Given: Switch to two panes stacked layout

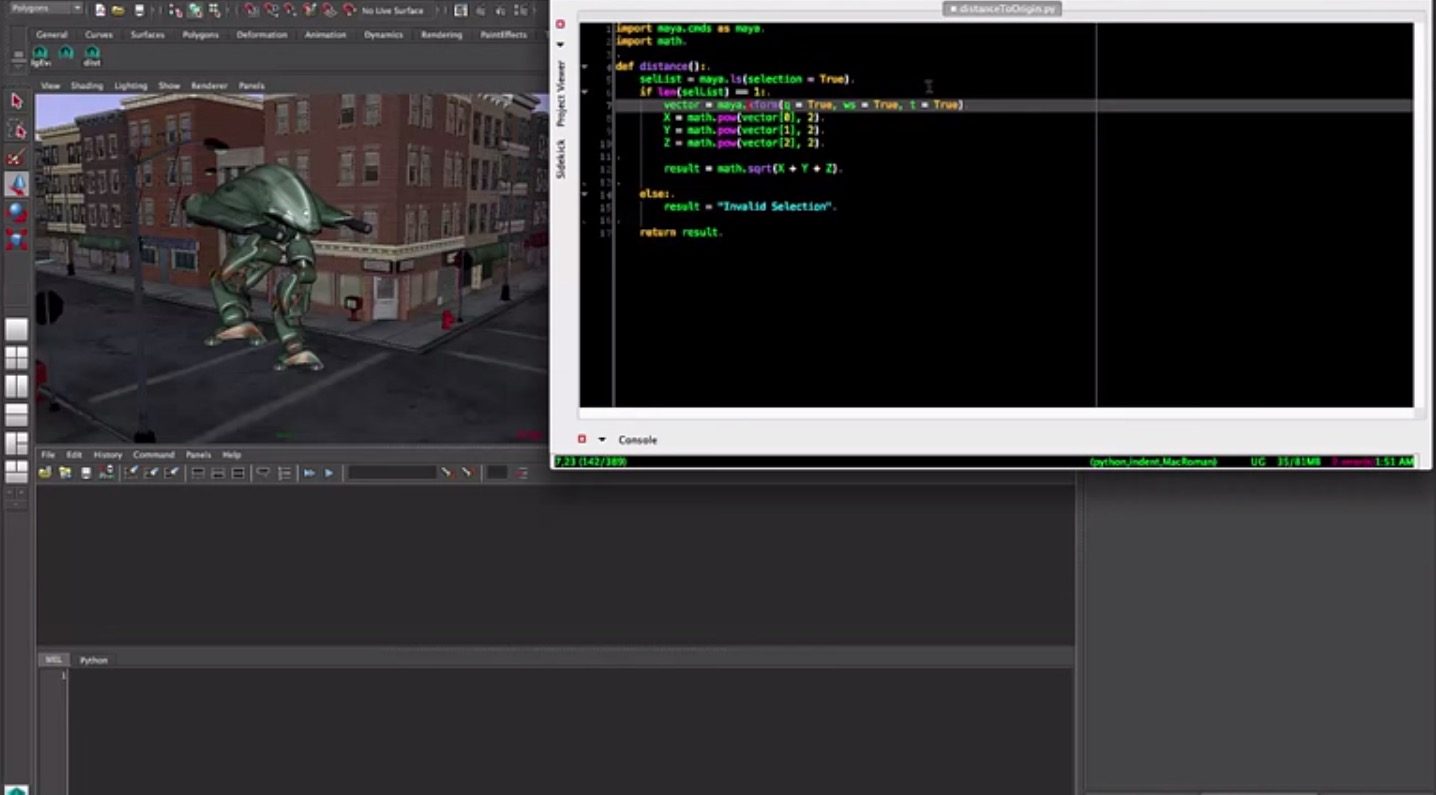Looking at the screenshot, I should click(16, 414).
